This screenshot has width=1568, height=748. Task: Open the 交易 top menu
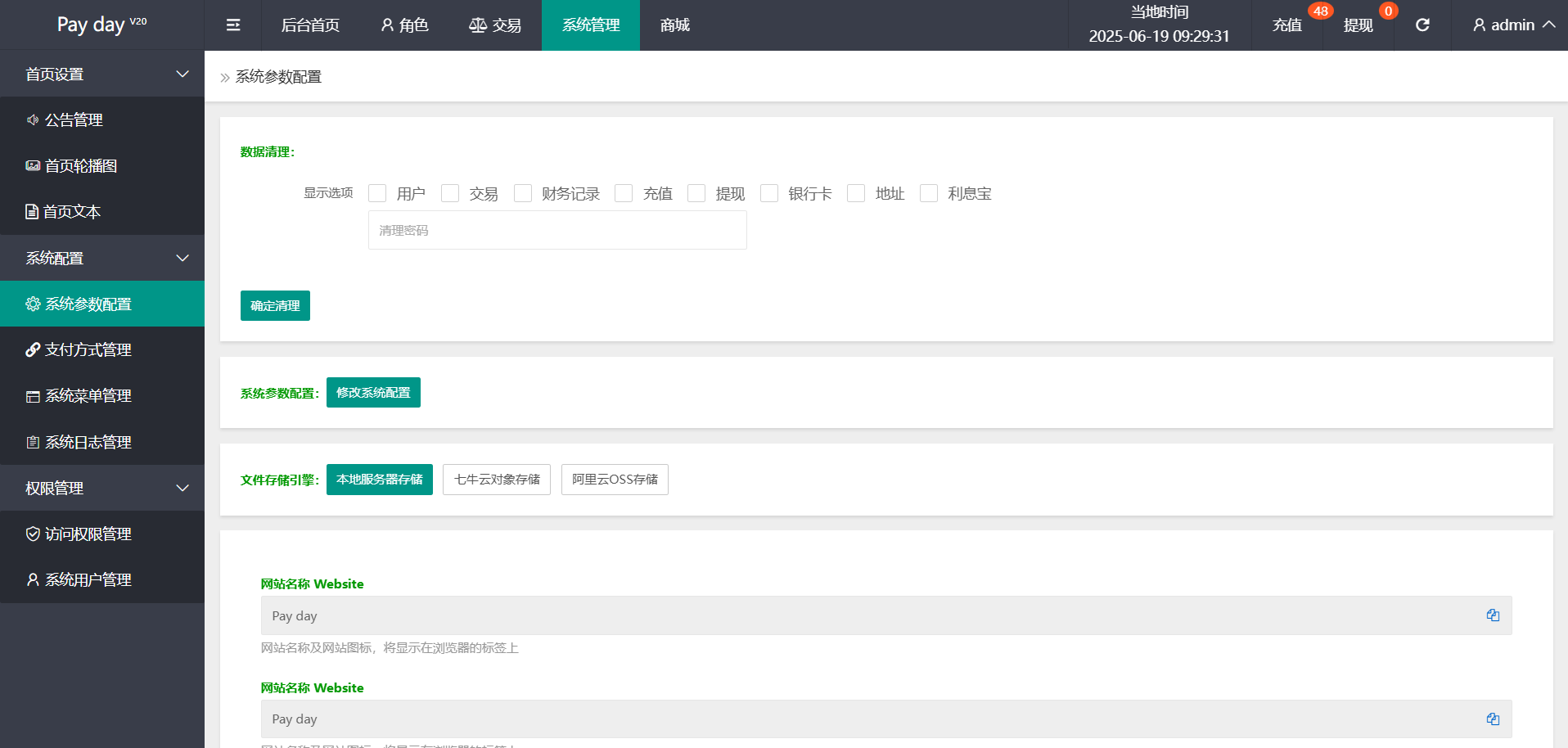click(x=495, y=25)
